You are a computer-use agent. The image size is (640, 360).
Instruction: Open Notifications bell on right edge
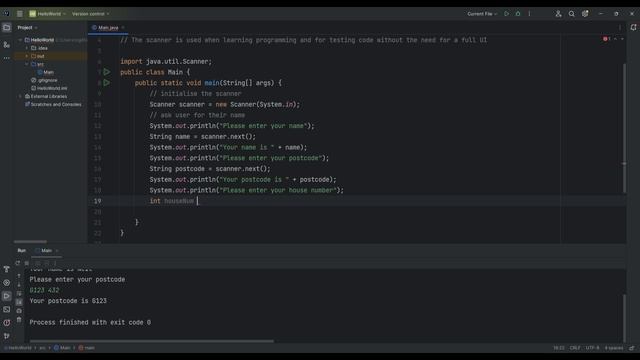point(633,27)
